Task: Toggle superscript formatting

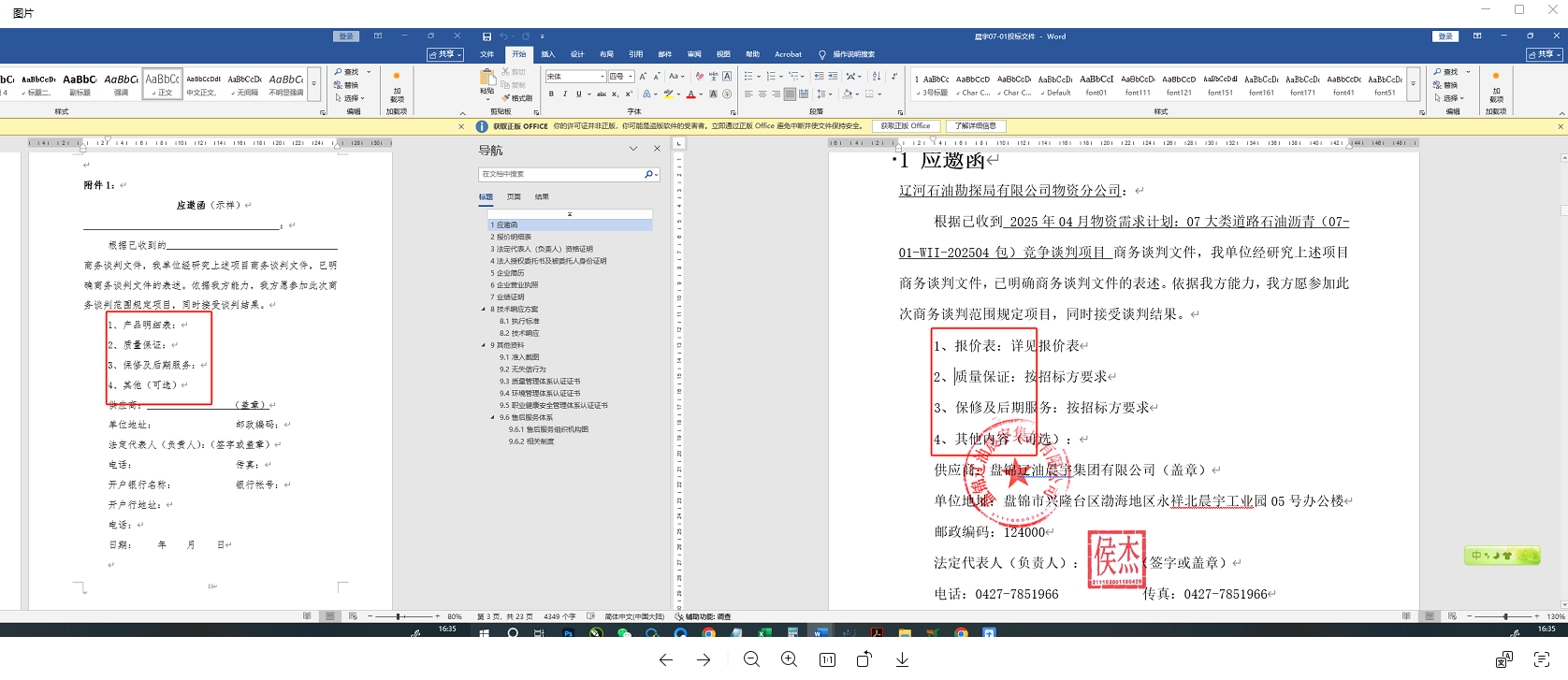Action: point(629,94)
